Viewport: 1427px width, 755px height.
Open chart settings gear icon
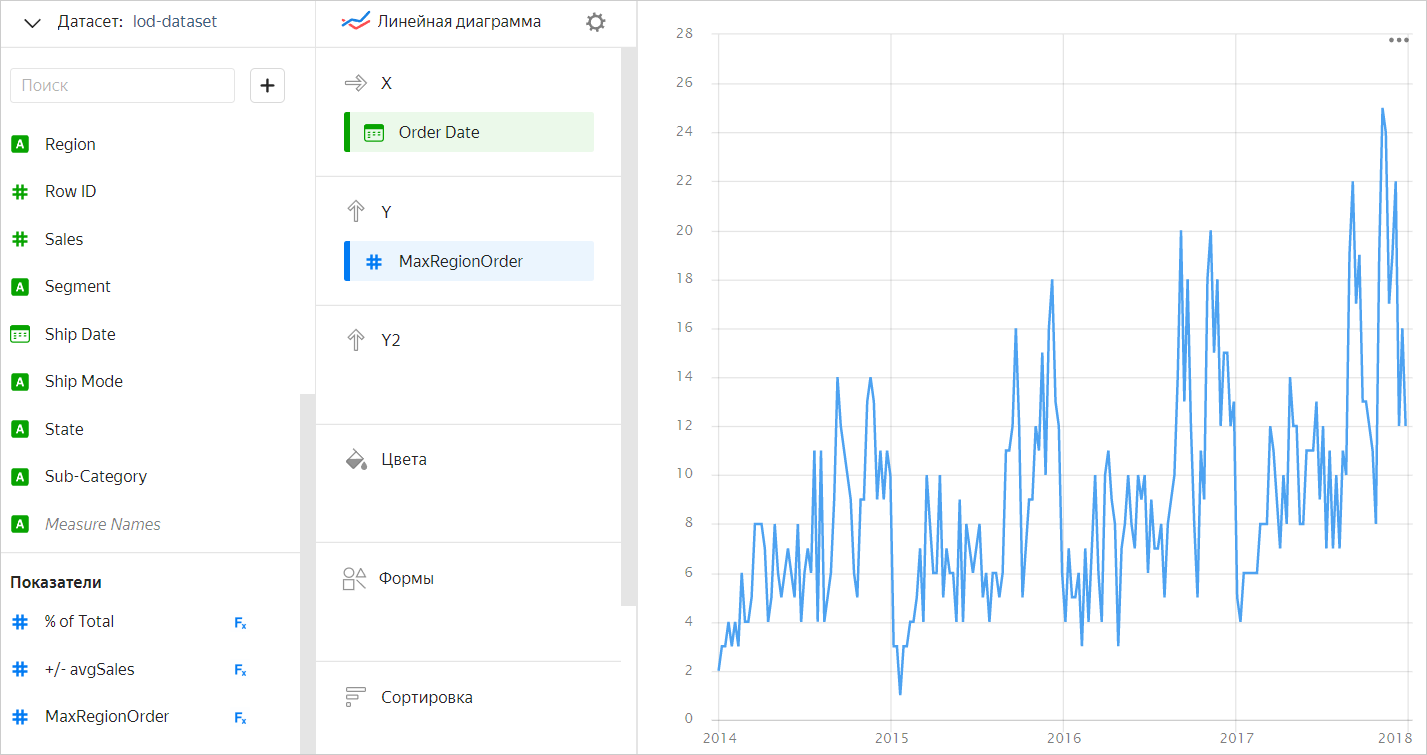point(595,22)
